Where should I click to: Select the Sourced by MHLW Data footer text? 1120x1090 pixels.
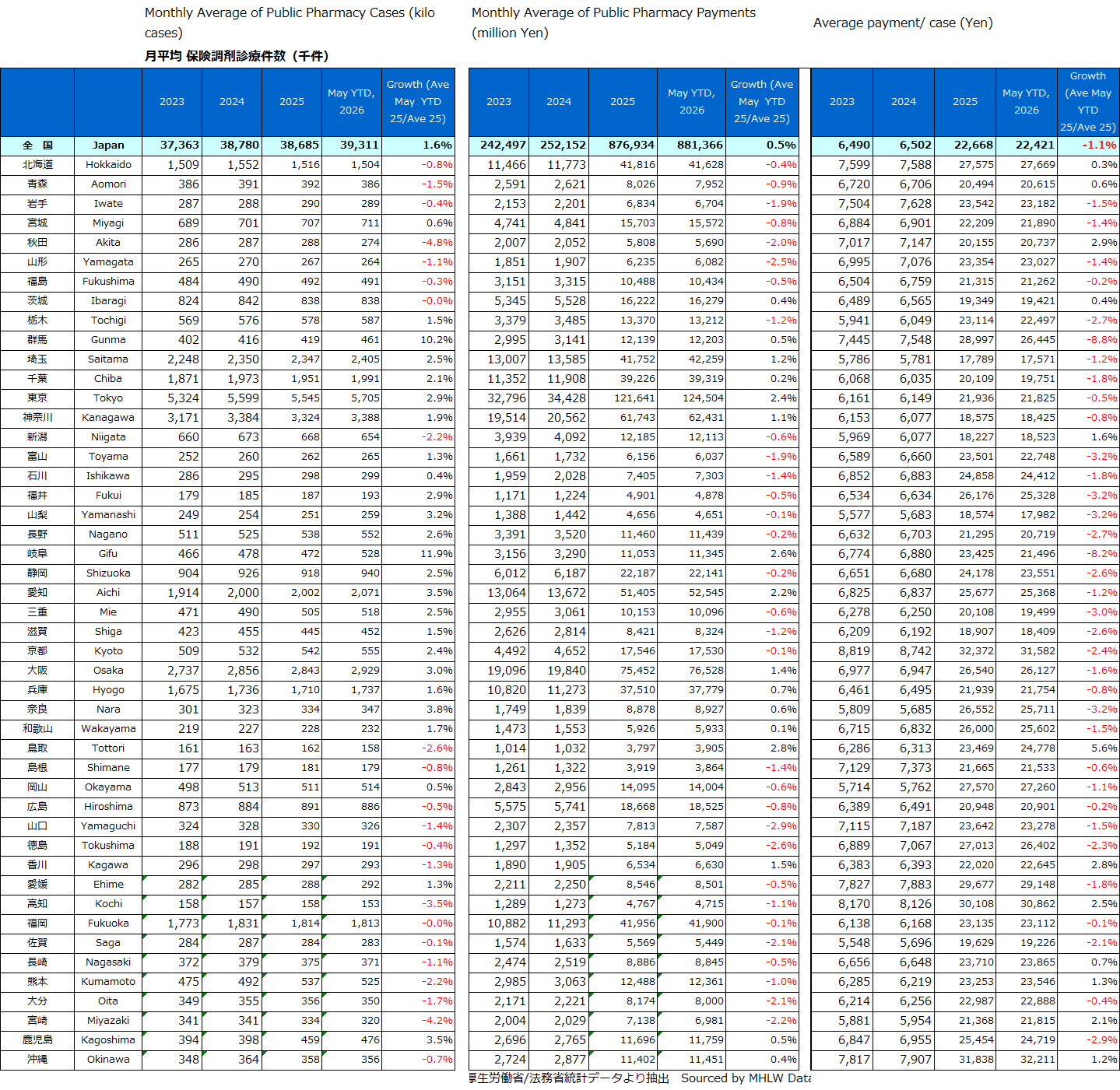pos(746,1078)
